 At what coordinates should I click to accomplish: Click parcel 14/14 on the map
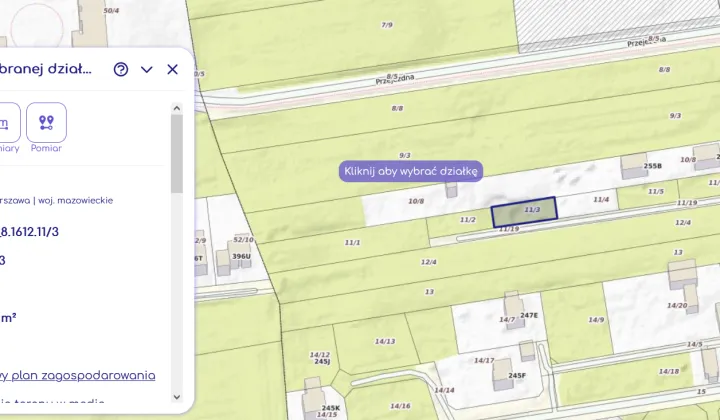click(444, 390)
